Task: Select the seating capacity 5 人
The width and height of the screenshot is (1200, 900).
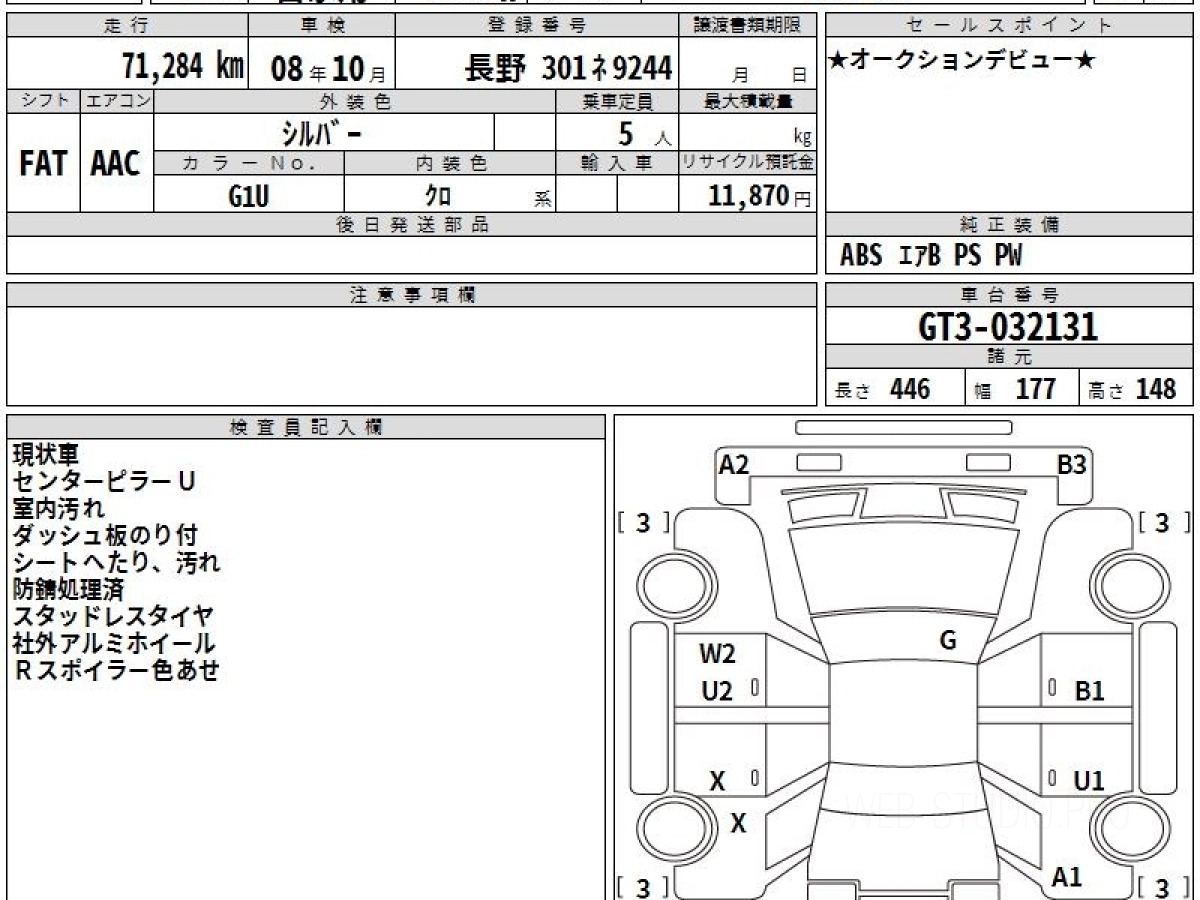Action: coord(643,133)
